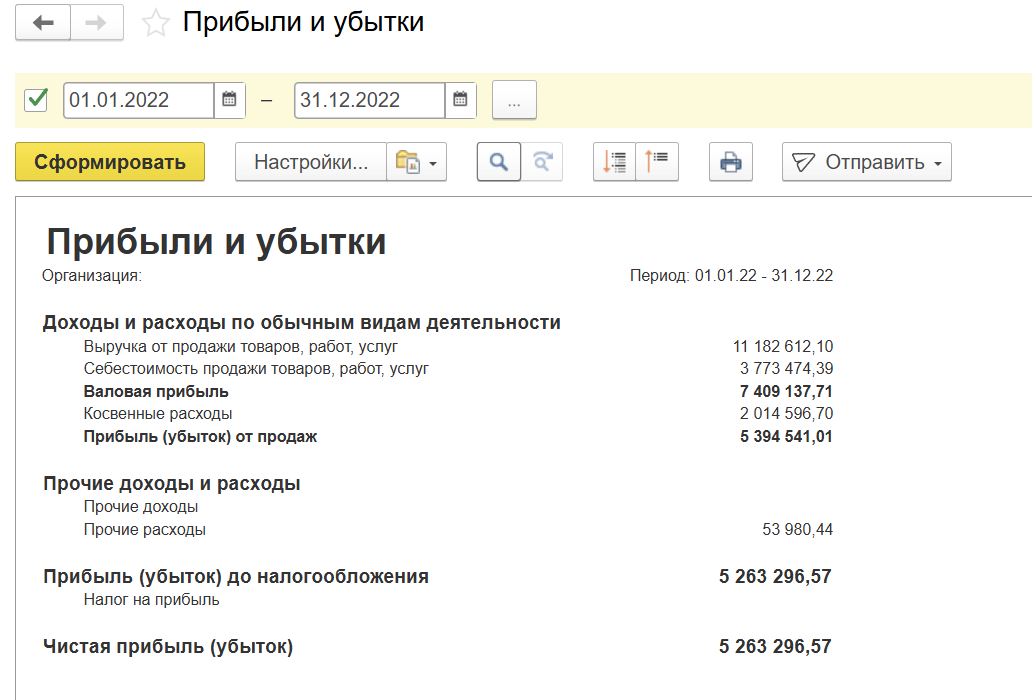Select the Валовая прибыль row label

156,391
